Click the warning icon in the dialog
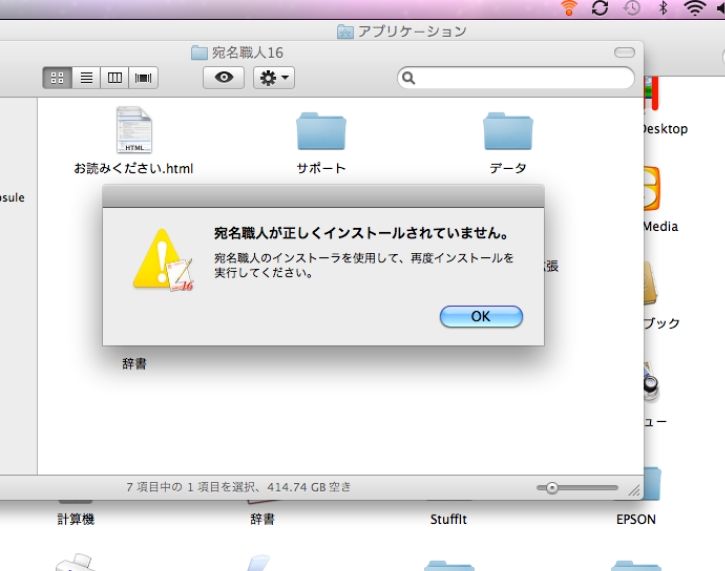 [163, 260]
